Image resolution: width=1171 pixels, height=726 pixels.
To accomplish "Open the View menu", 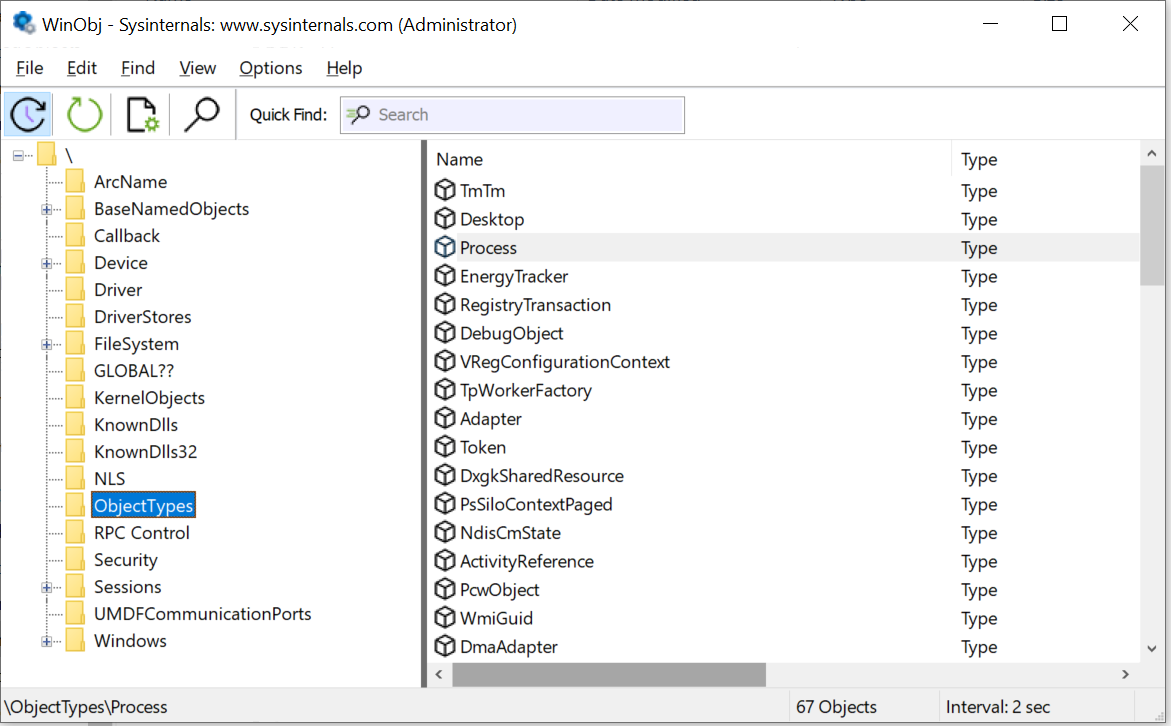I will (x=197, y=67).
